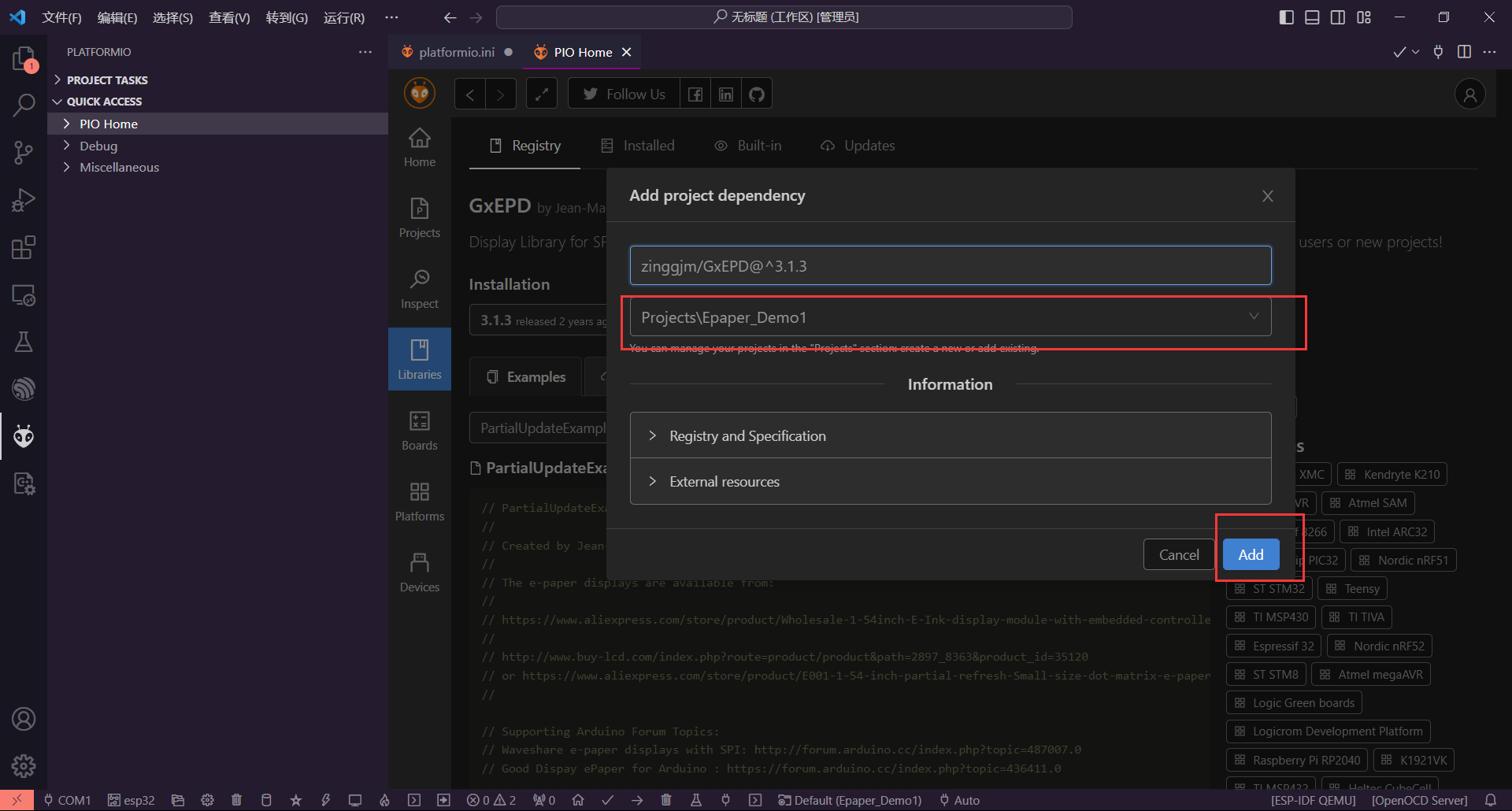1512x811 pixels.
Task: Open the PlatformIO panel more actions menu
Action: pos(365,52)
